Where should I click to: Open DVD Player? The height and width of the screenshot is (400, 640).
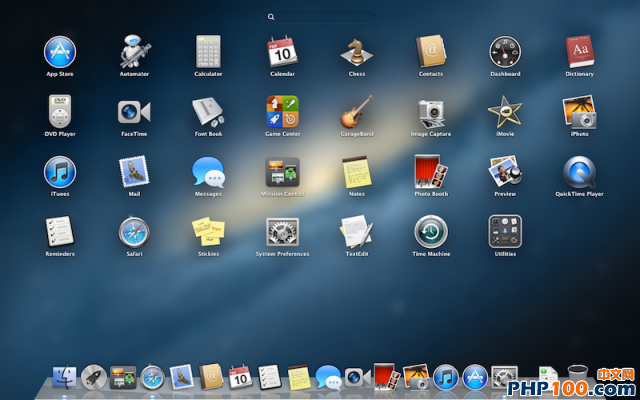coord(60,111)
